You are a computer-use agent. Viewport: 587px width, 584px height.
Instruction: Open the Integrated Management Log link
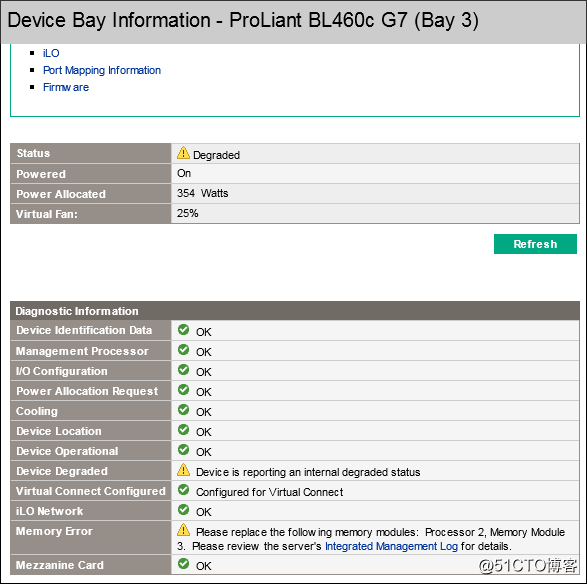[391, 546]
